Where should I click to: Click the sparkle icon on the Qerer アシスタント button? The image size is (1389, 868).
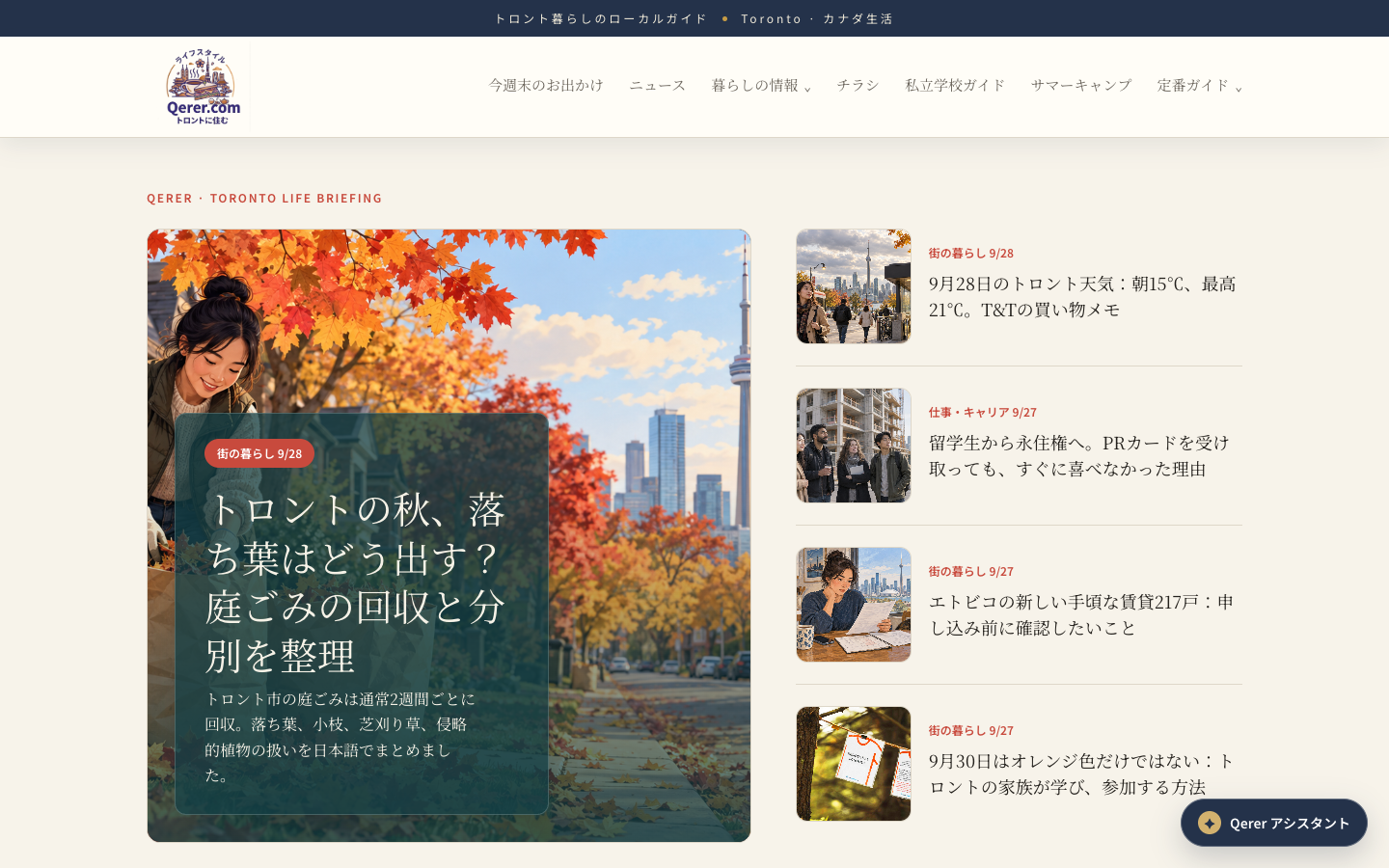(x=1210, y=823)
